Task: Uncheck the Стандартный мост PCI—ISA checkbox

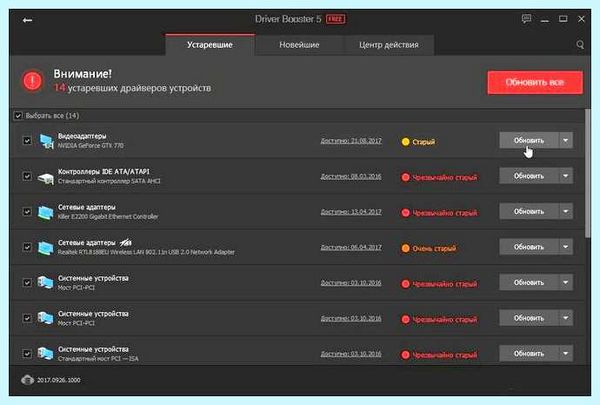Action: click(27, 353)
